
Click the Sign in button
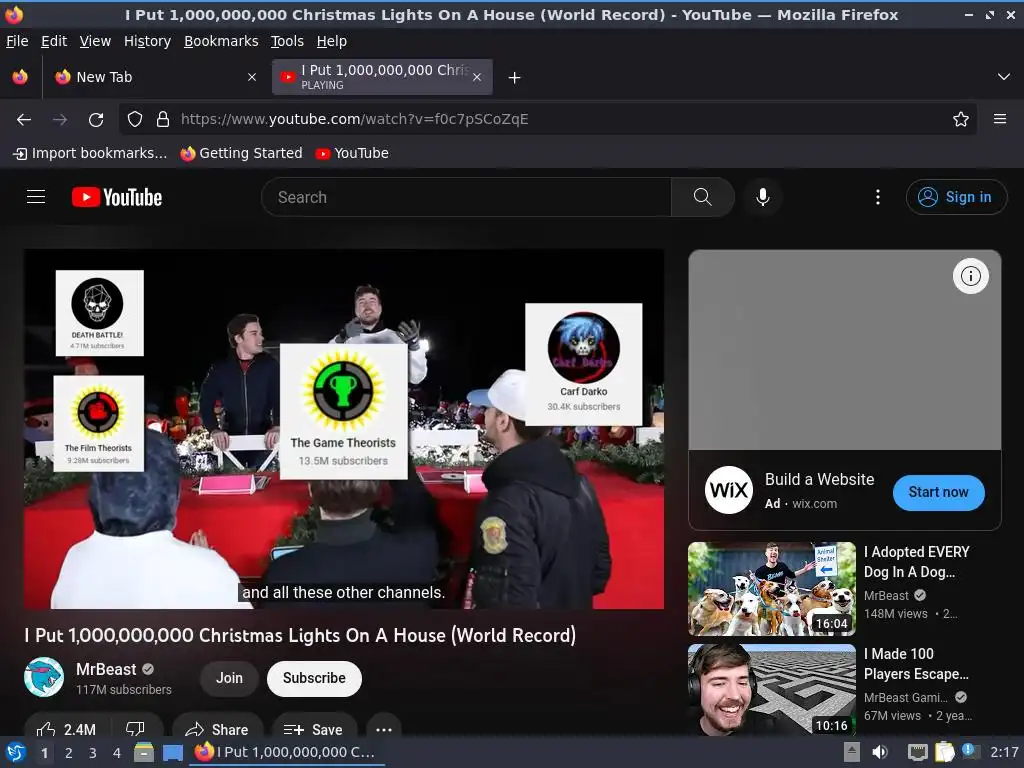click(956, 197)
